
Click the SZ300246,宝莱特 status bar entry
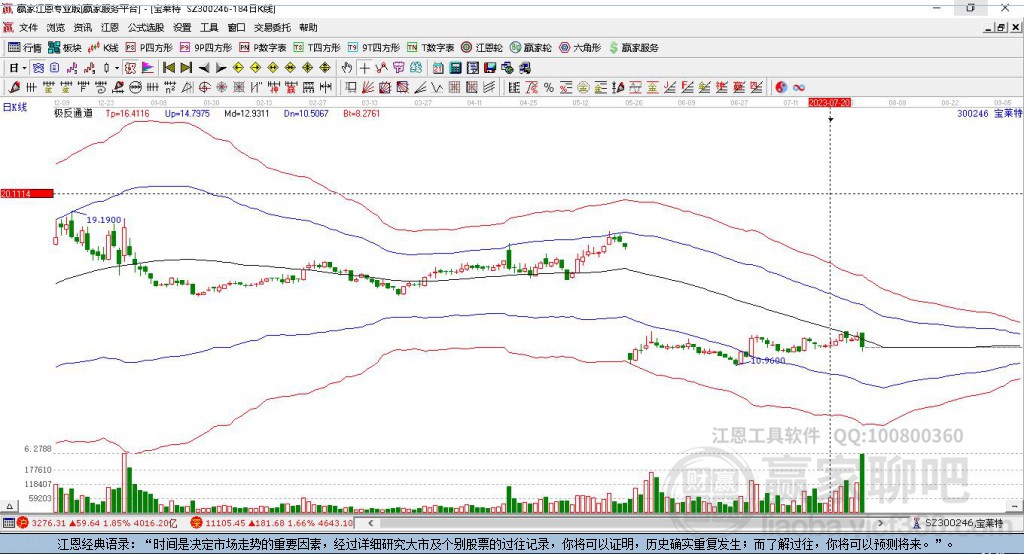[x=959, y=523]
